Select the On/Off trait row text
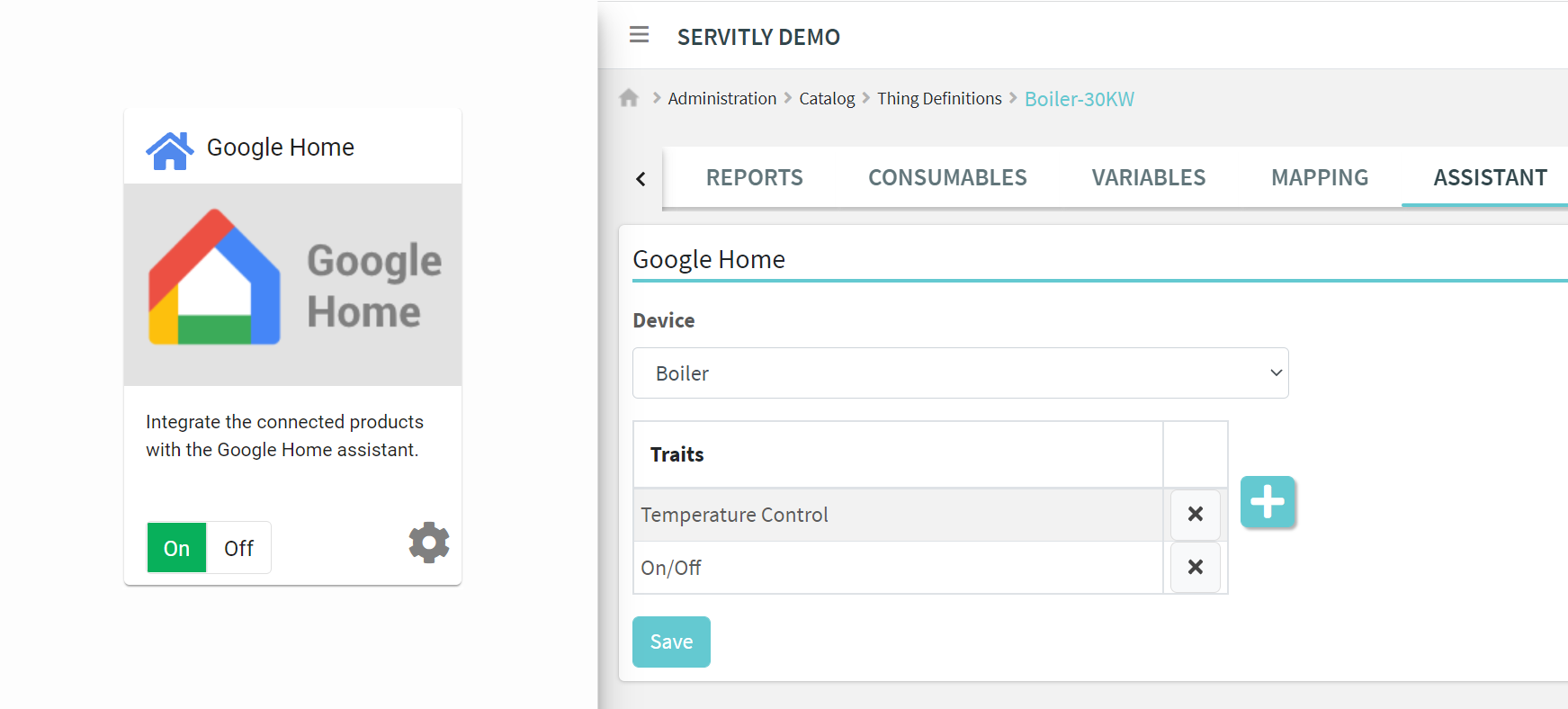 point(671,568)
